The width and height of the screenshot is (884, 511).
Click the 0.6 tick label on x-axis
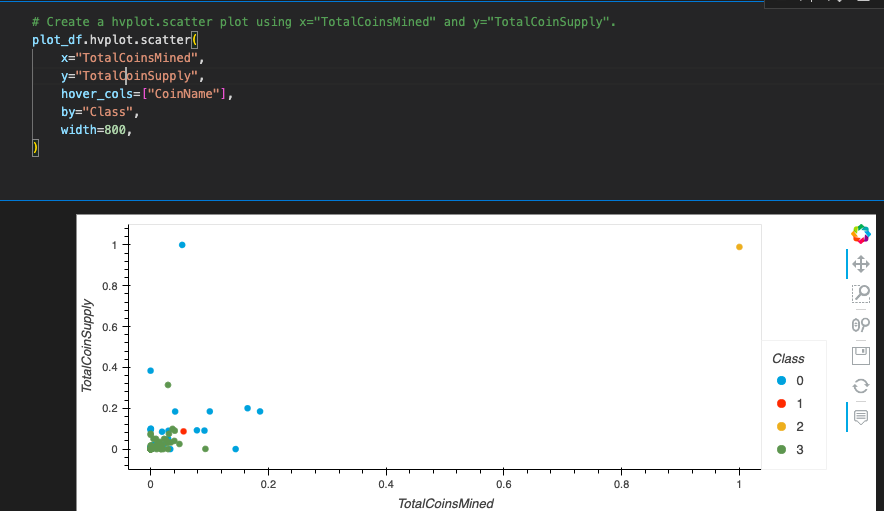(504, 484)
